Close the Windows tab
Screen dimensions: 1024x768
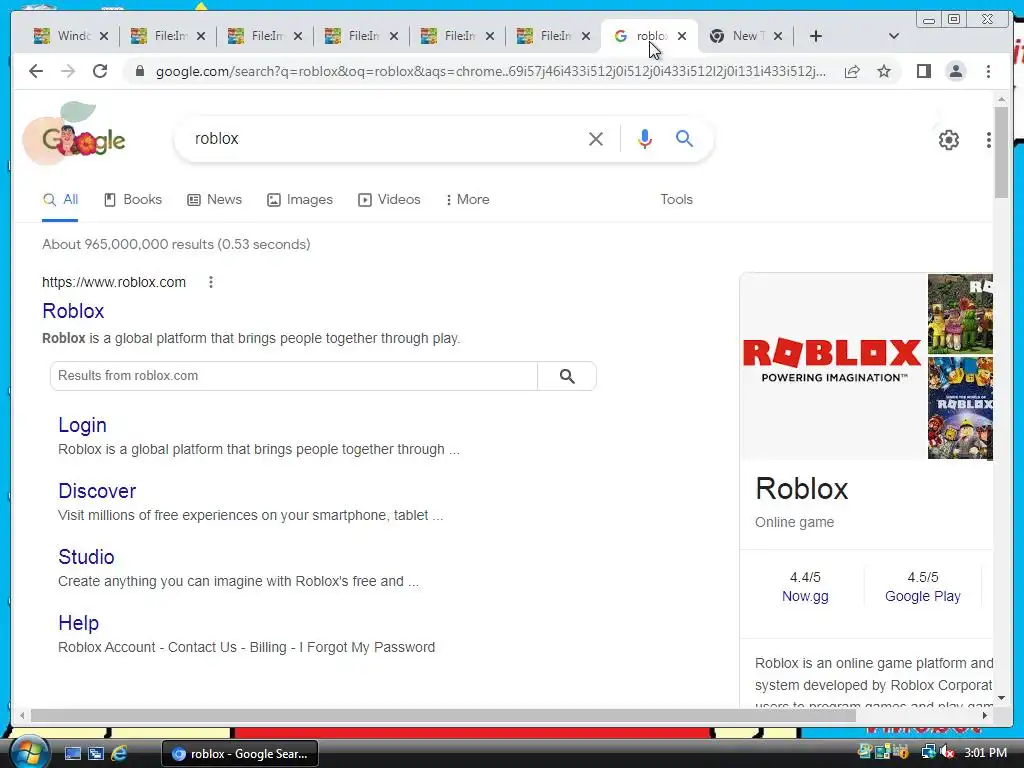(x=104, y=36)
